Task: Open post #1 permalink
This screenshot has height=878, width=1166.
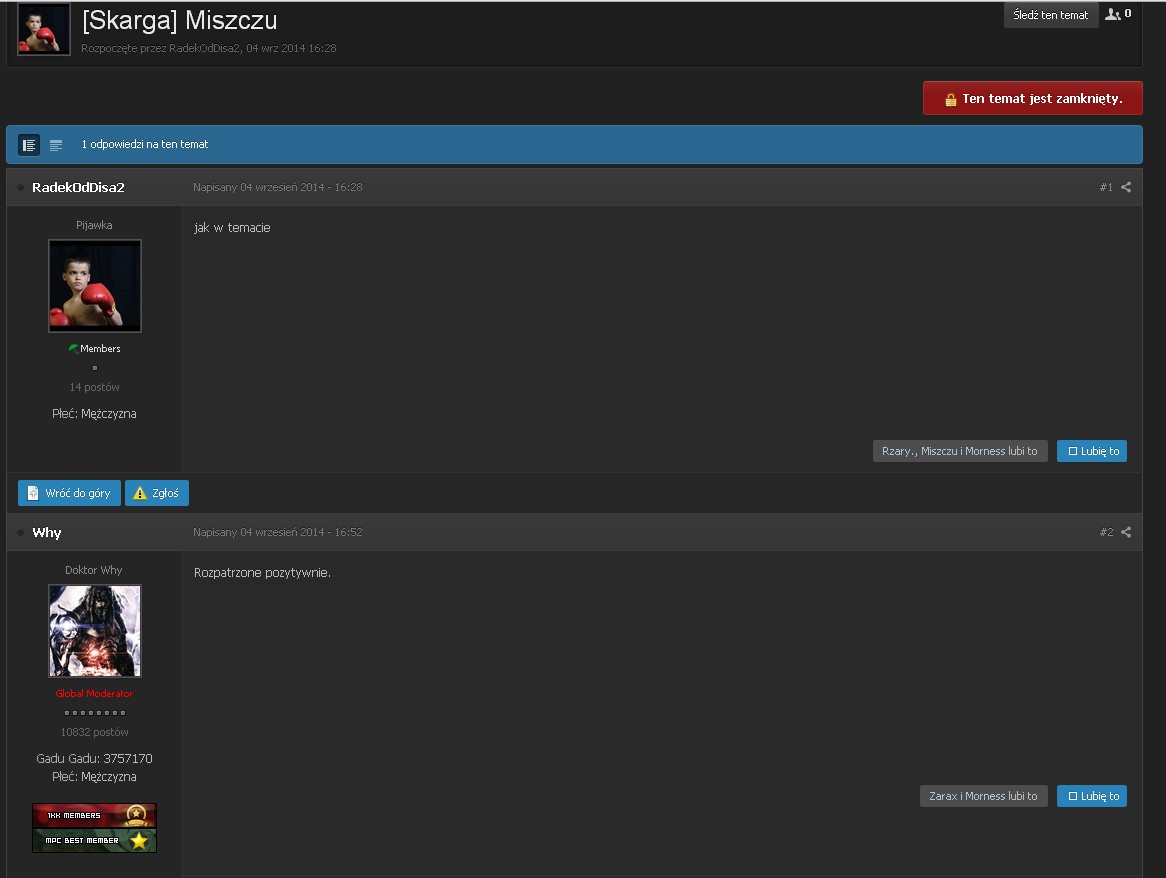Action: tap(1106, 187)
